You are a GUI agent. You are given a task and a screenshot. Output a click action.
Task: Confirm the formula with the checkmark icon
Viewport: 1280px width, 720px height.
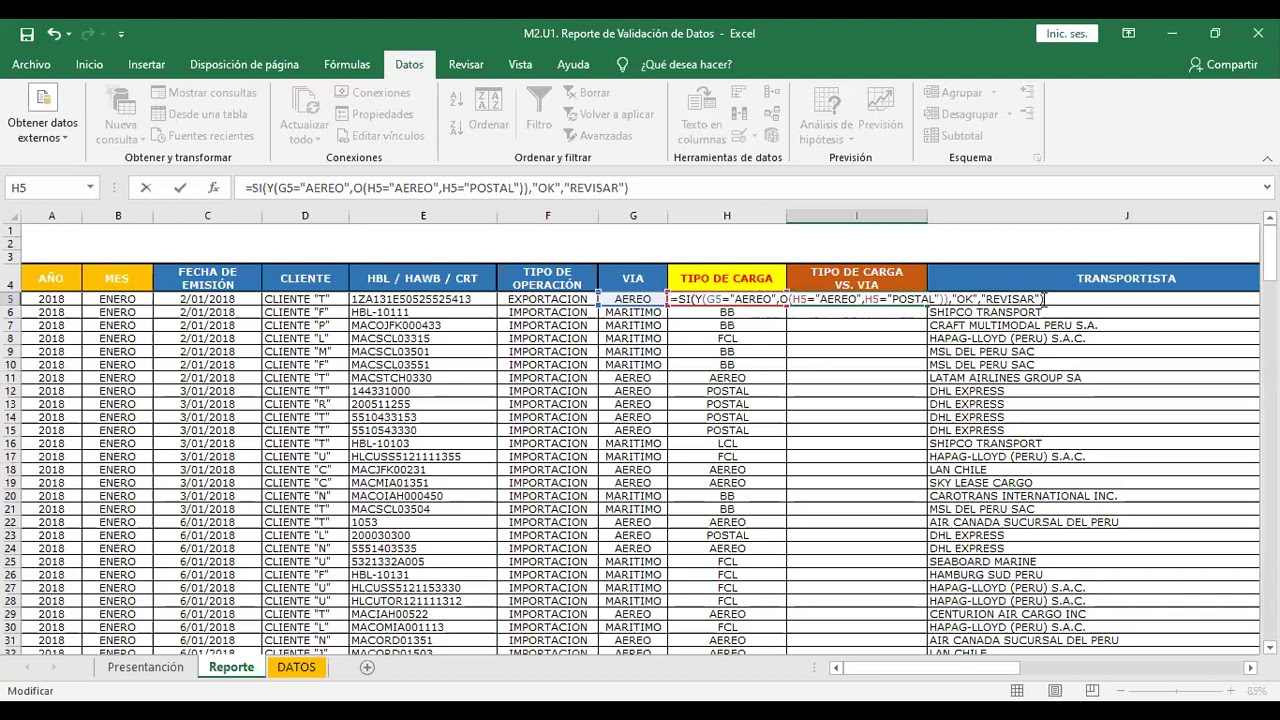point(180,188)
